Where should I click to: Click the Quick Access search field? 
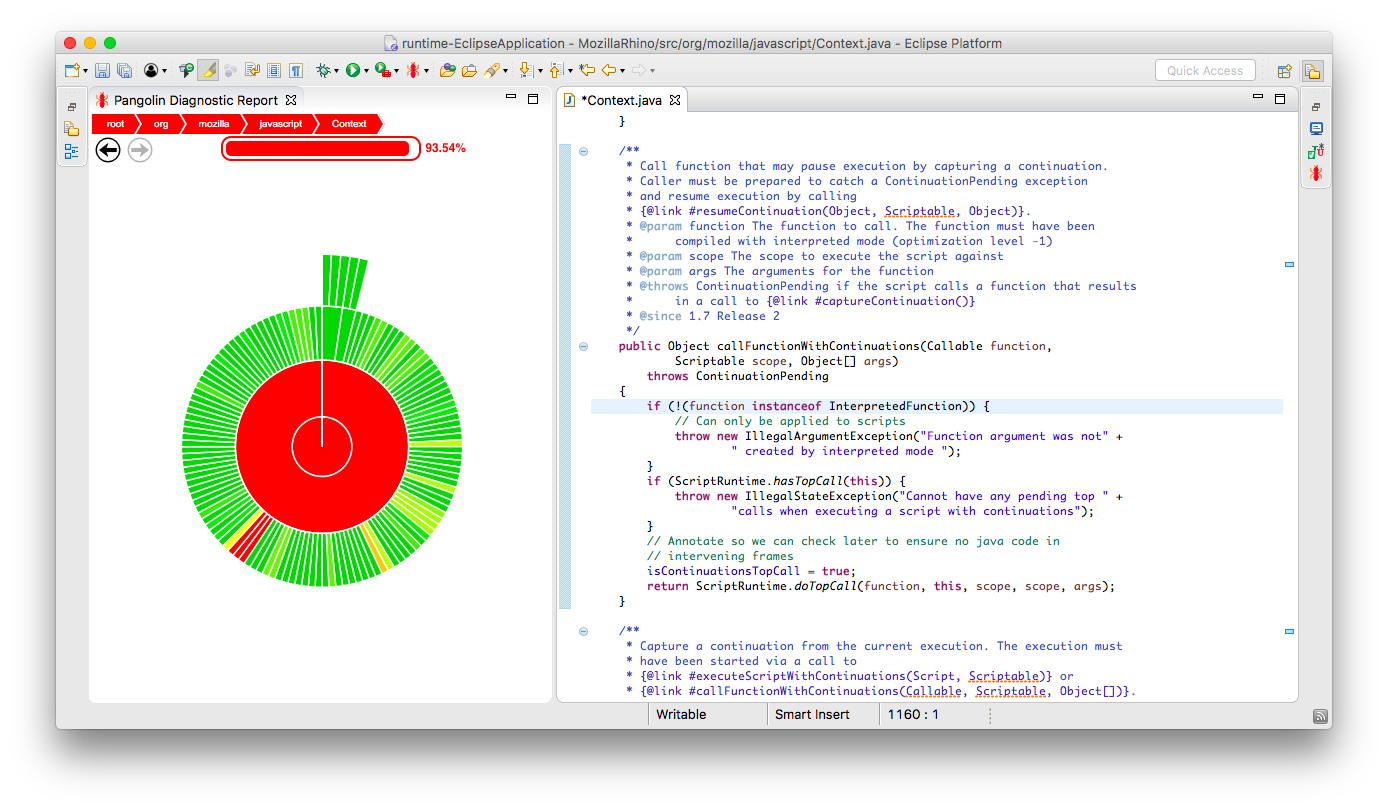1204,70
